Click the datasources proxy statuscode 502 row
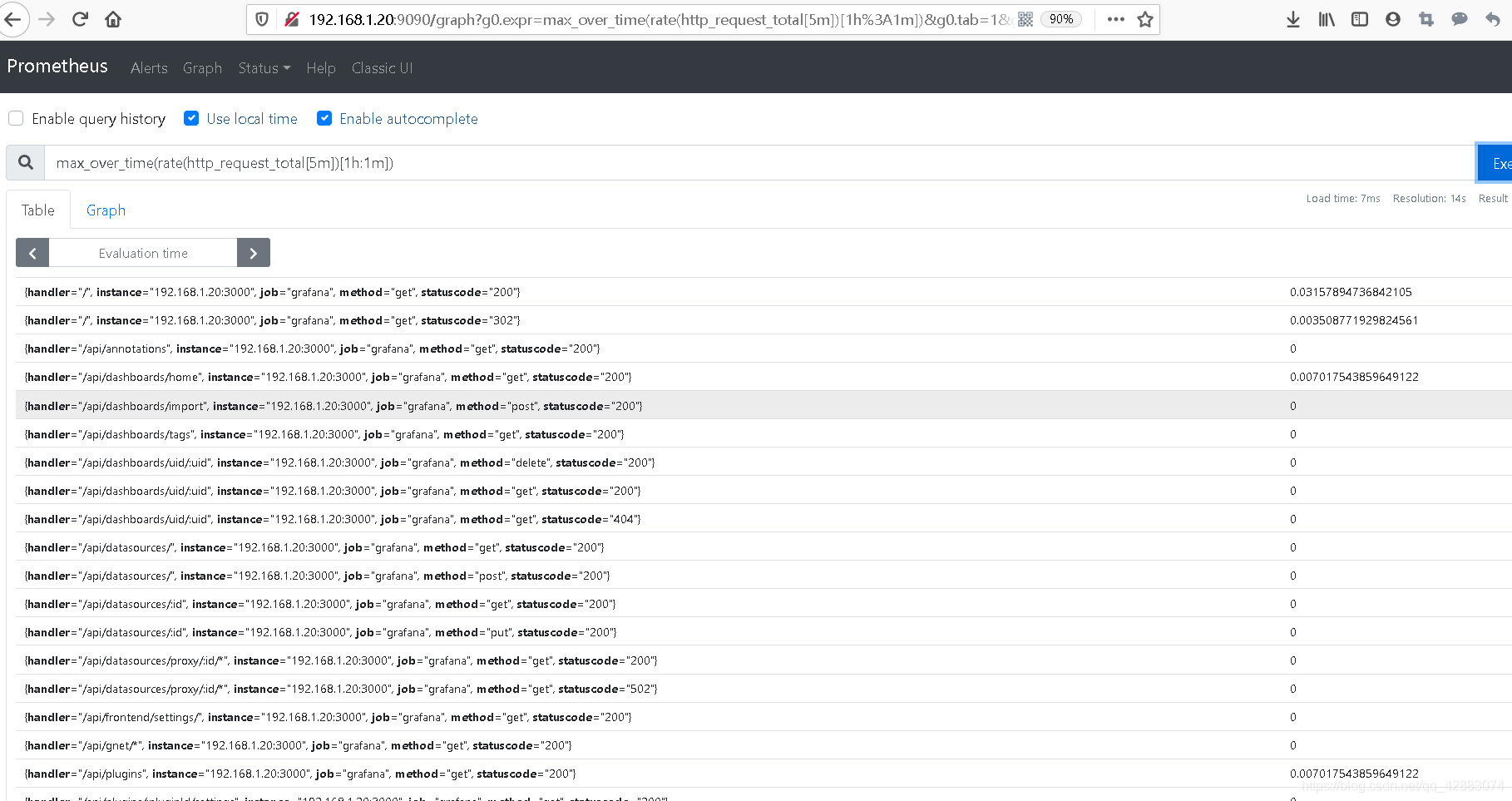Viewport: 1512px width, 801px height. point(763,689)
